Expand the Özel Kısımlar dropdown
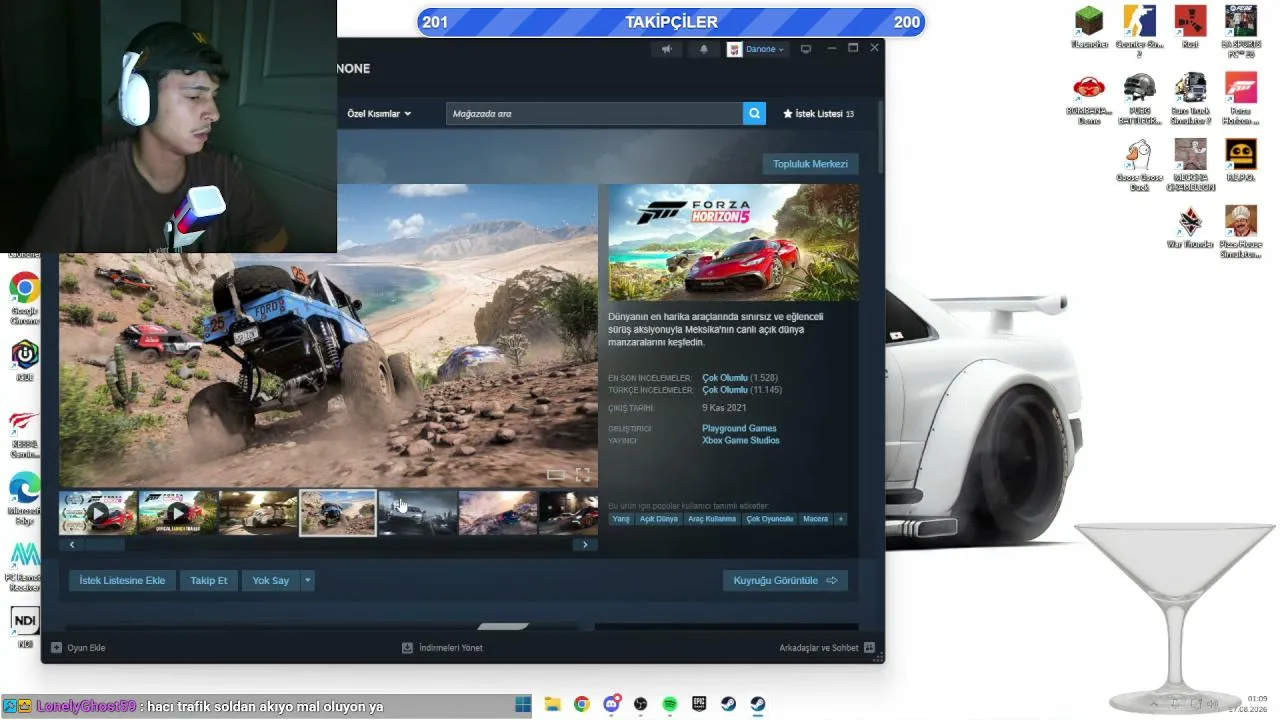 coord(379,114)
